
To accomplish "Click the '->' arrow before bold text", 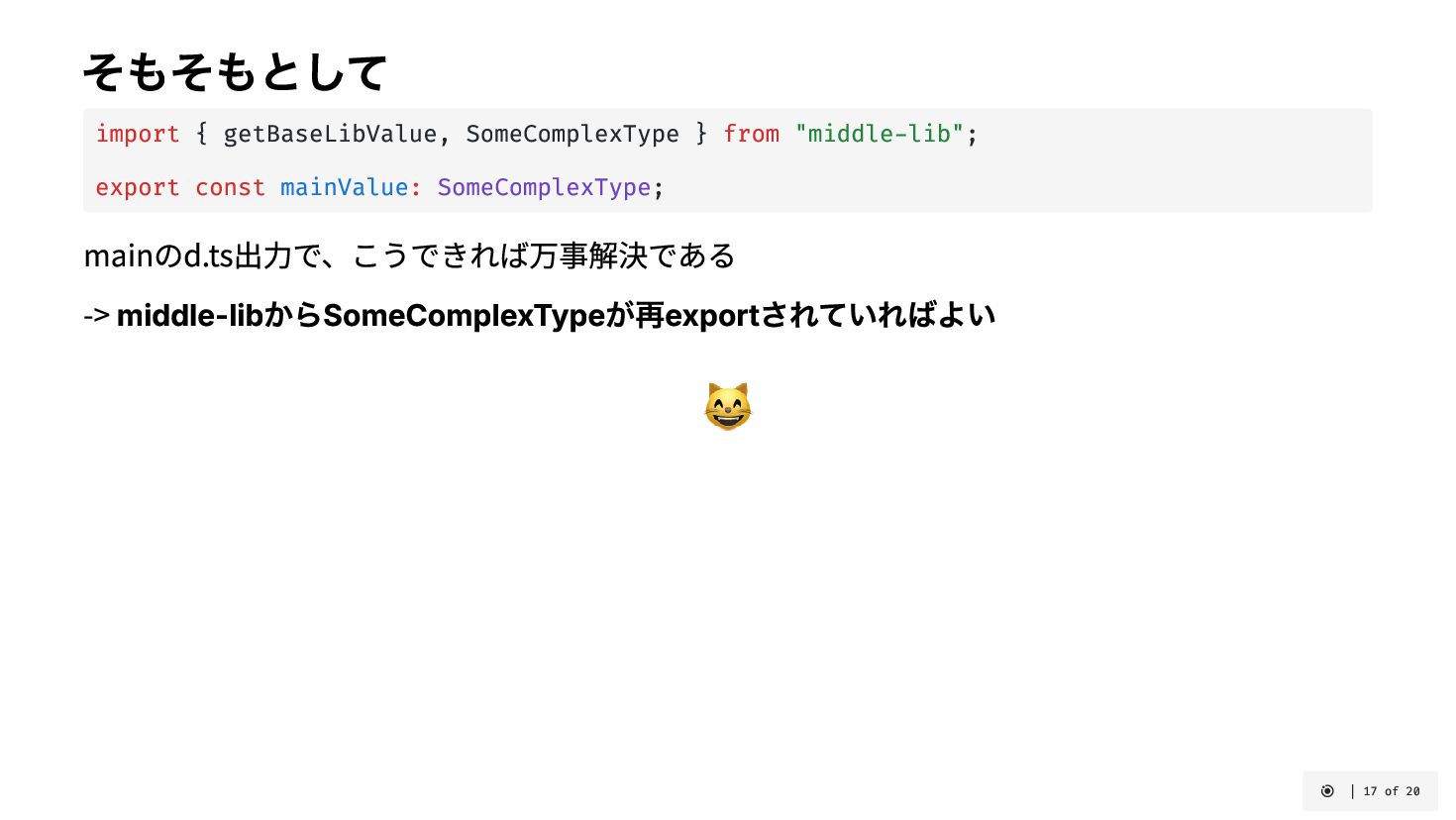I will pos(96,316).
